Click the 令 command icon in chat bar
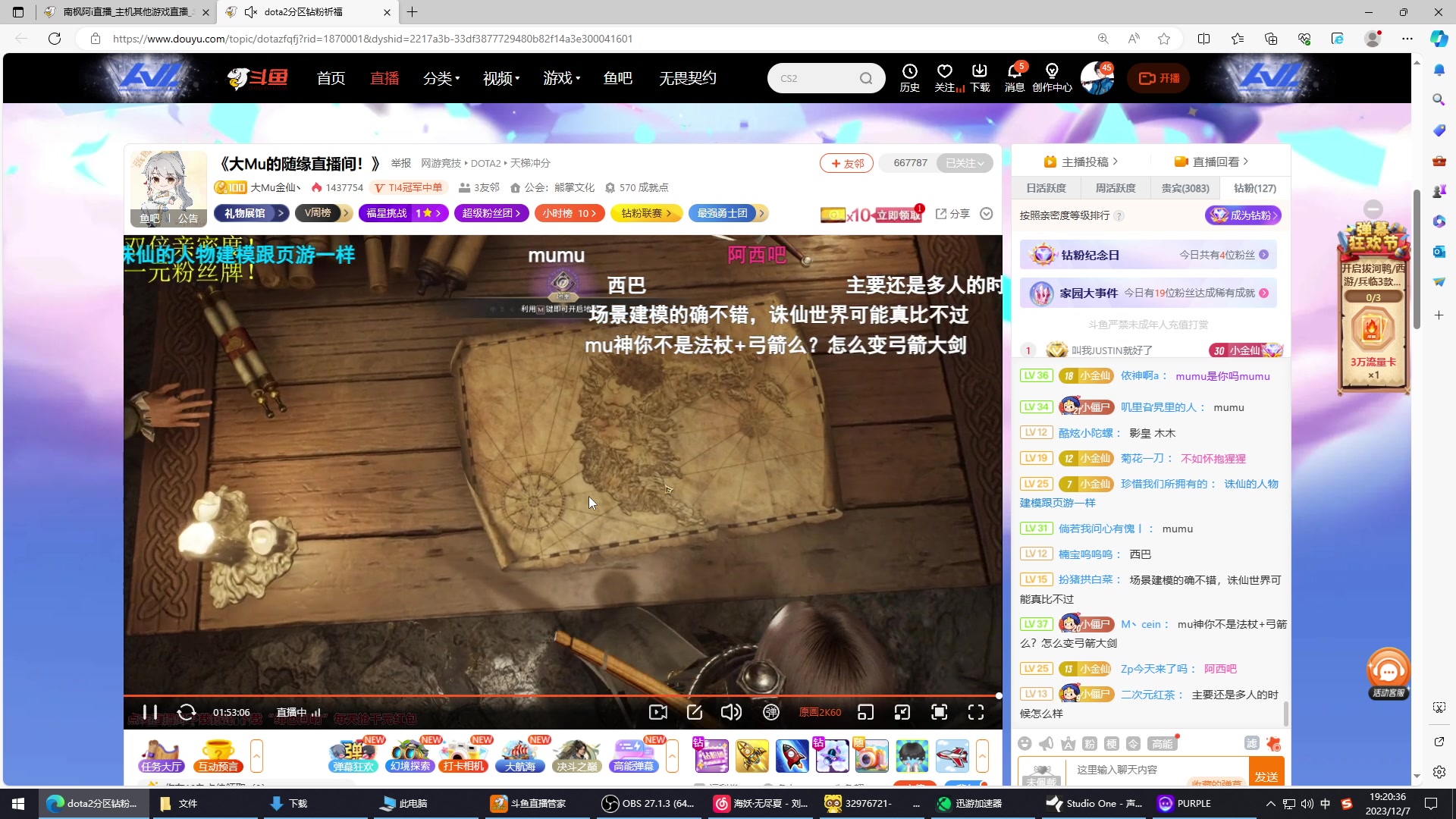This screenshot has width=1456, height=819. (1133, 744)
